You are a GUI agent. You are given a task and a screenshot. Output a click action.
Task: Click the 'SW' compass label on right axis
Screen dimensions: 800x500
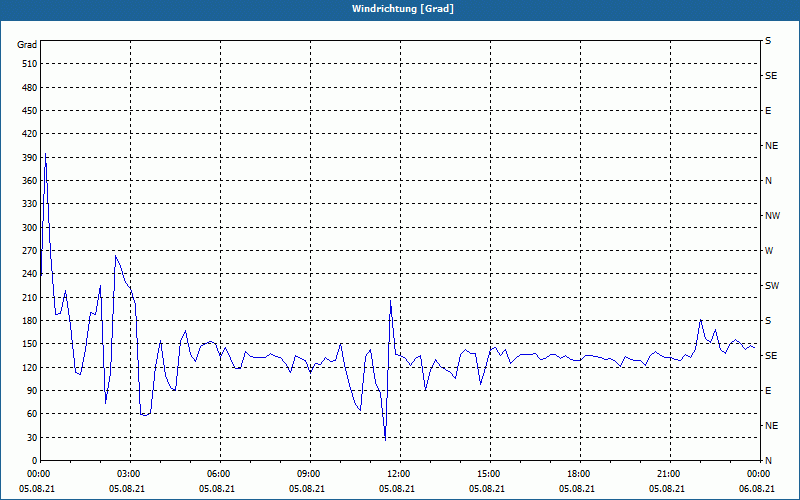click(772, 286)
